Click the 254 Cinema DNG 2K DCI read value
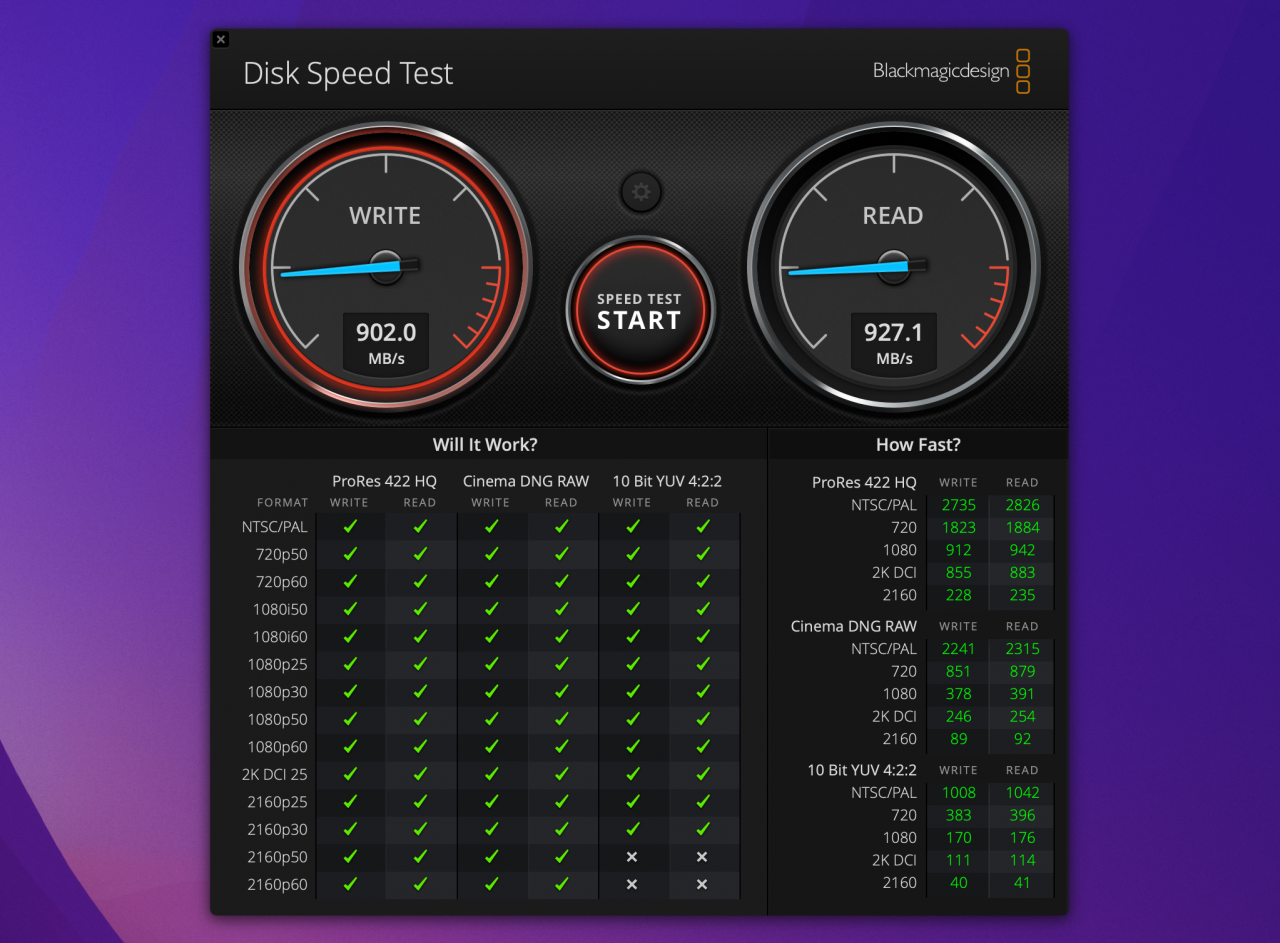The image size is (1280, 943). click(1022, 716)
